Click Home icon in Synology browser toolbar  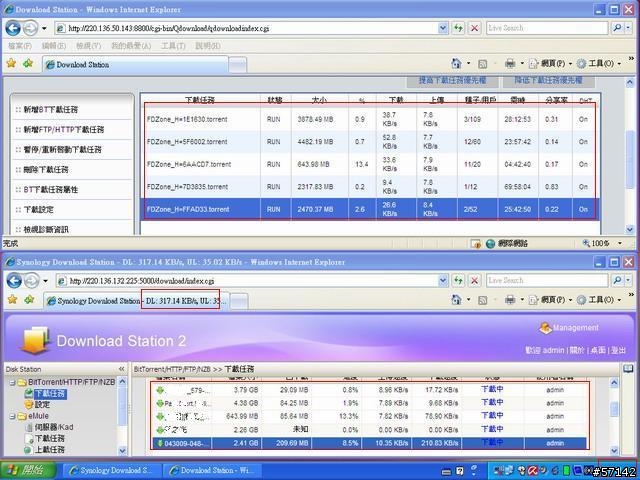(x=456, y=300)
